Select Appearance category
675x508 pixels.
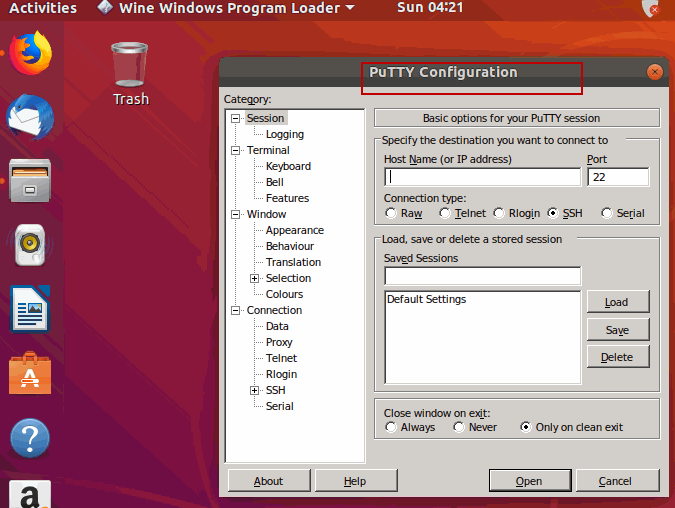click(x=294, y=230)
